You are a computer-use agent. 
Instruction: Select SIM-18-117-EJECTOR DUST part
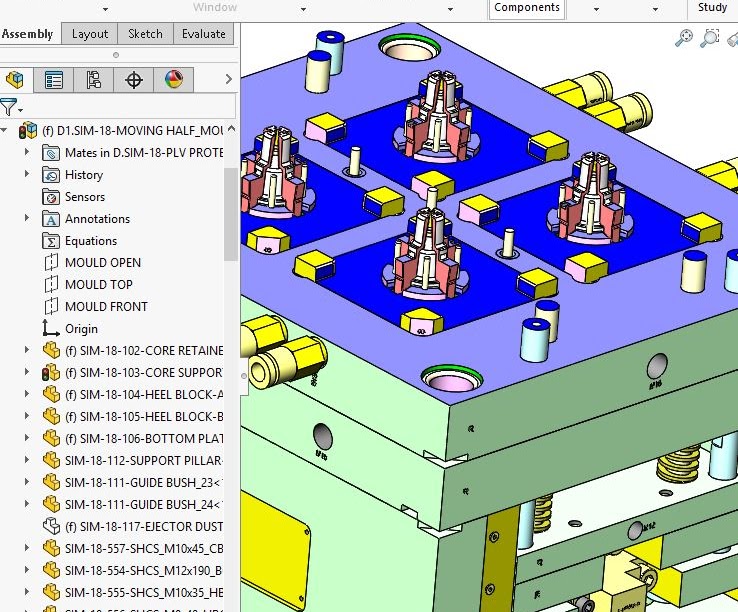coord(143,527)
